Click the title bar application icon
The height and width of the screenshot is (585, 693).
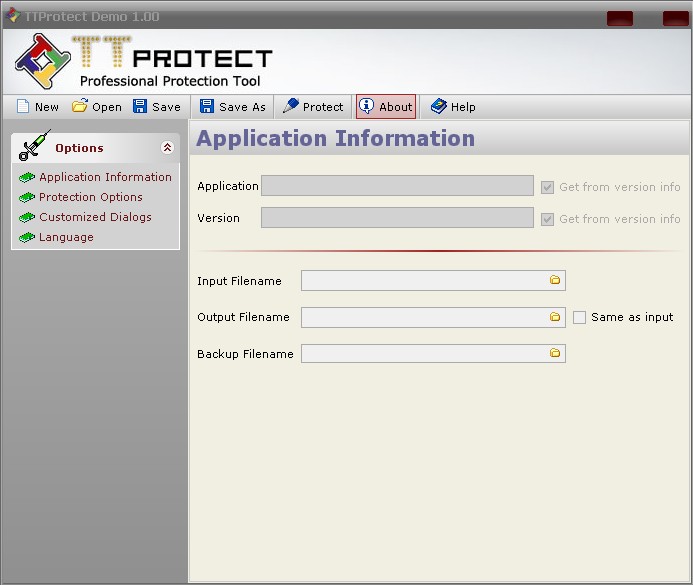13,15
